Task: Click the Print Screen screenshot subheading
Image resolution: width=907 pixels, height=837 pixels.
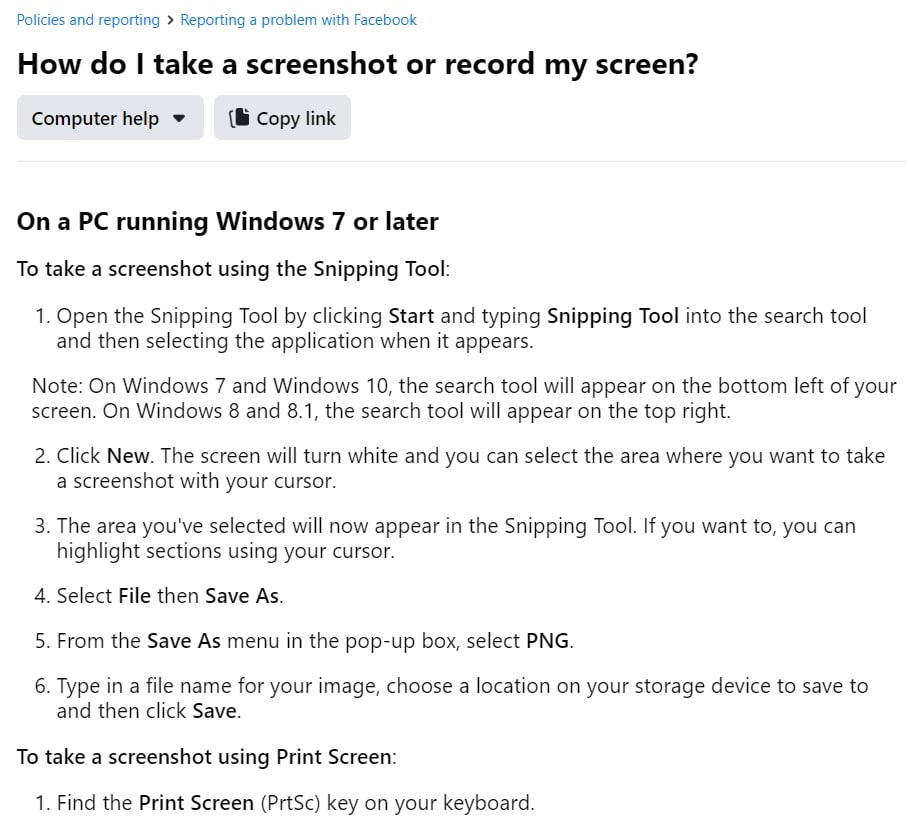Action: click(207, 757)
